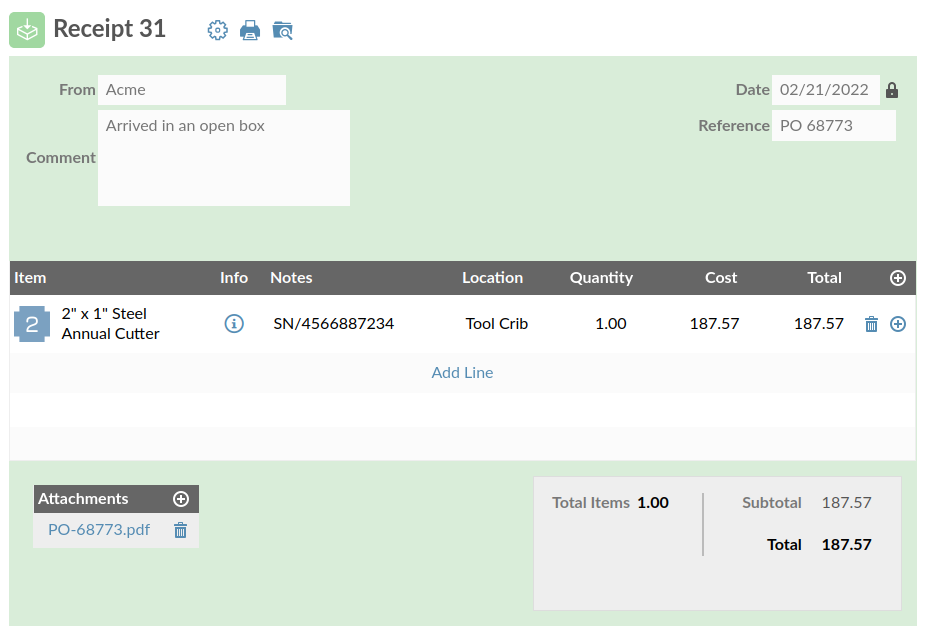
Task: Click the plus icon in table header
Action: pyautogui.click(x=897, y=278)
